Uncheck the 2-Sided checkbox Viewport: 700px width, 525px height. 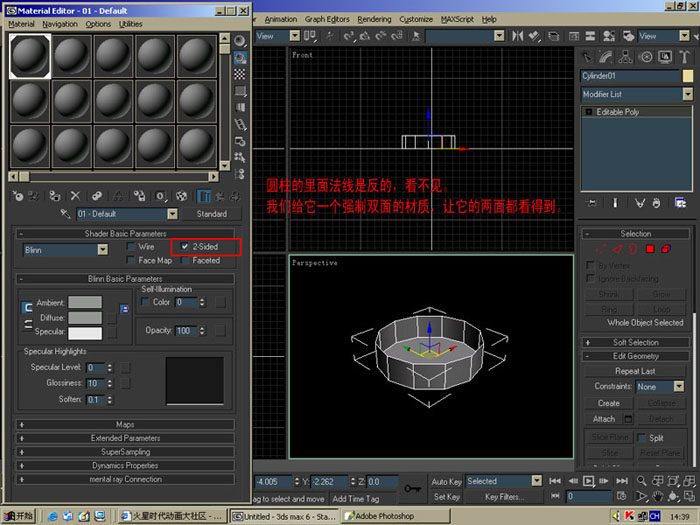tap(184, 246)
